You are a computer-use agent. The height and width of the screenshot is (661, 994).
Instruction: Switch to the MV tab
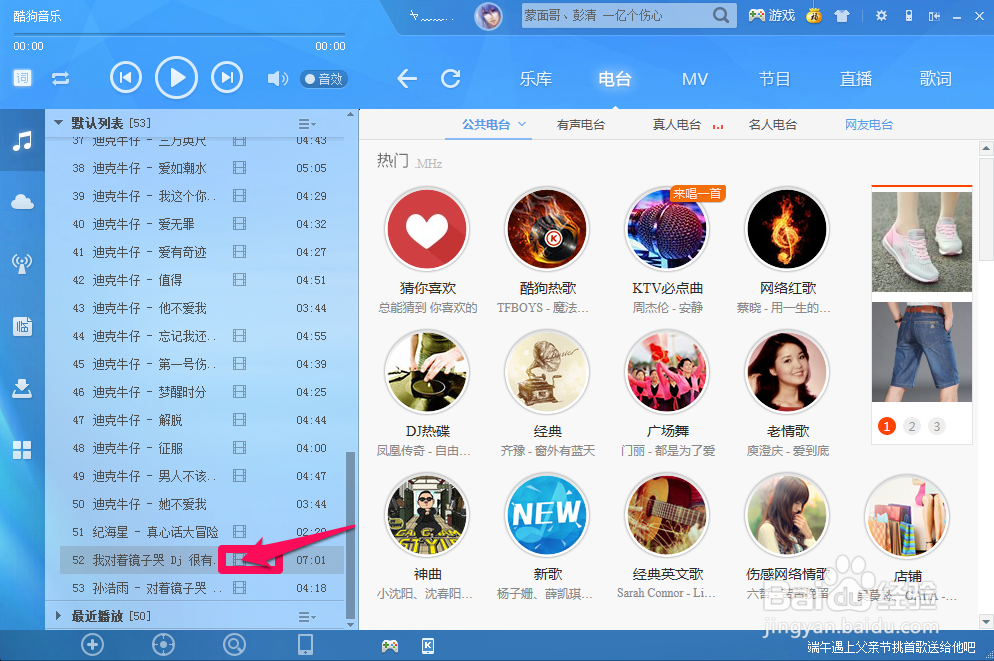694,78
